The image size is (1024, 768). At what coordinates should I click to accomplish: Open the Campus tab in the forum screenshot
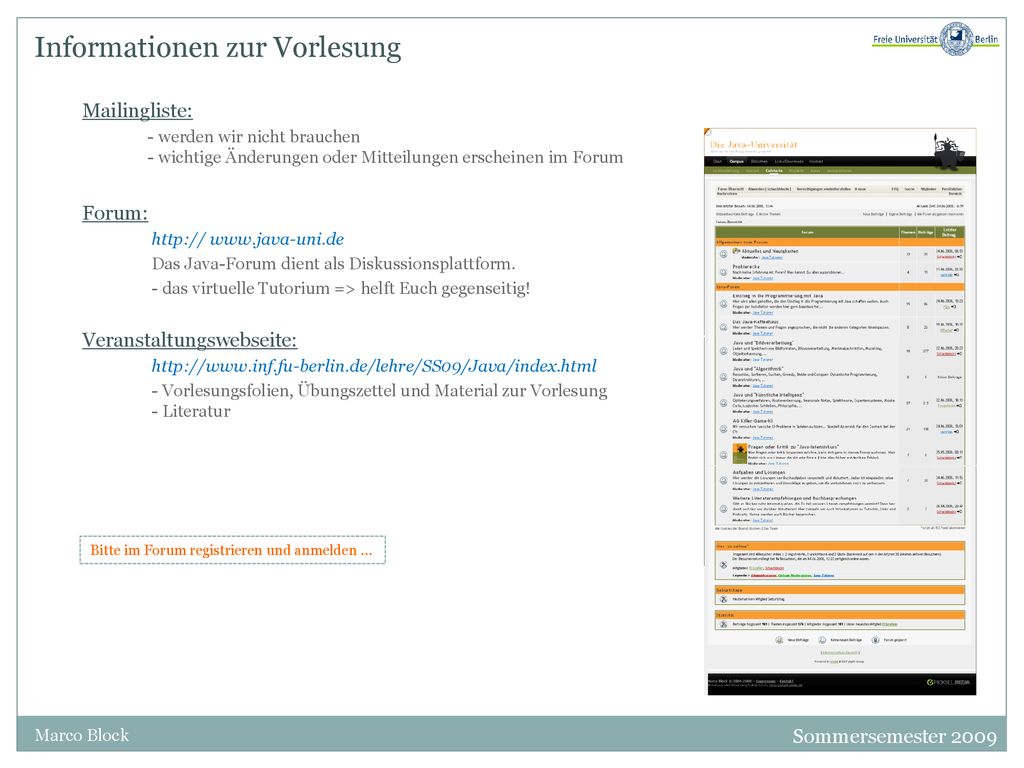point(737,161)
